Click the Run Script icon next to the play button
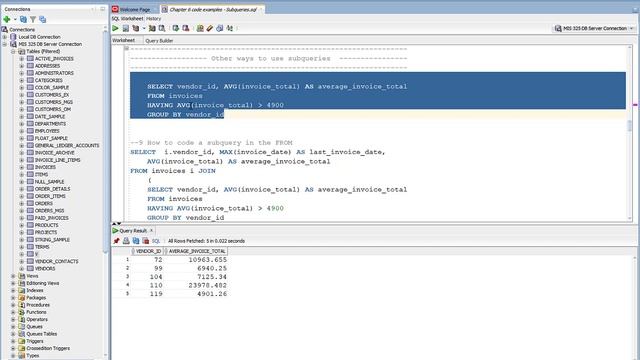 click(126, 28)
